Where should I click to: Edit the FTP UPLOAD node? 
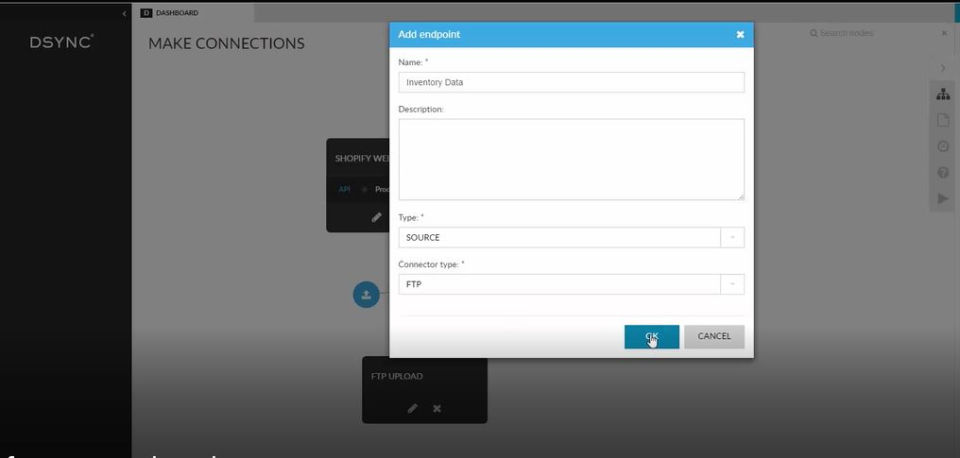413,408
